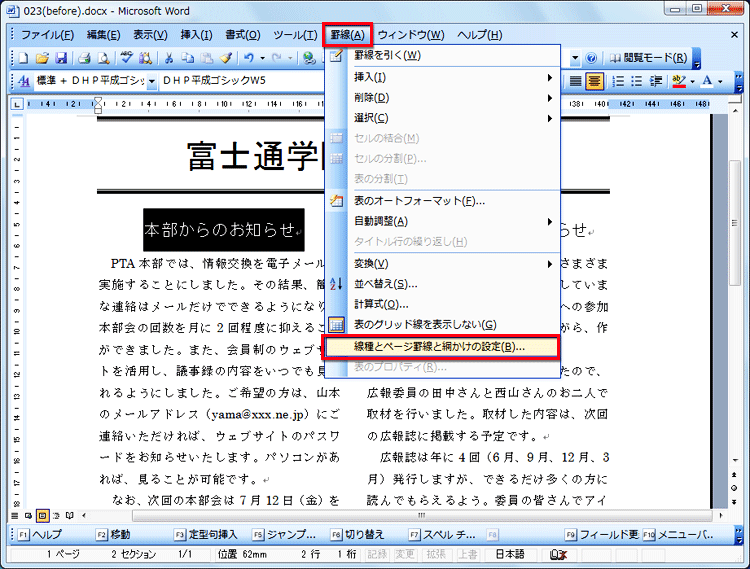Open font color dropdown arrow

pyautogui.click(x=720, y=82)
